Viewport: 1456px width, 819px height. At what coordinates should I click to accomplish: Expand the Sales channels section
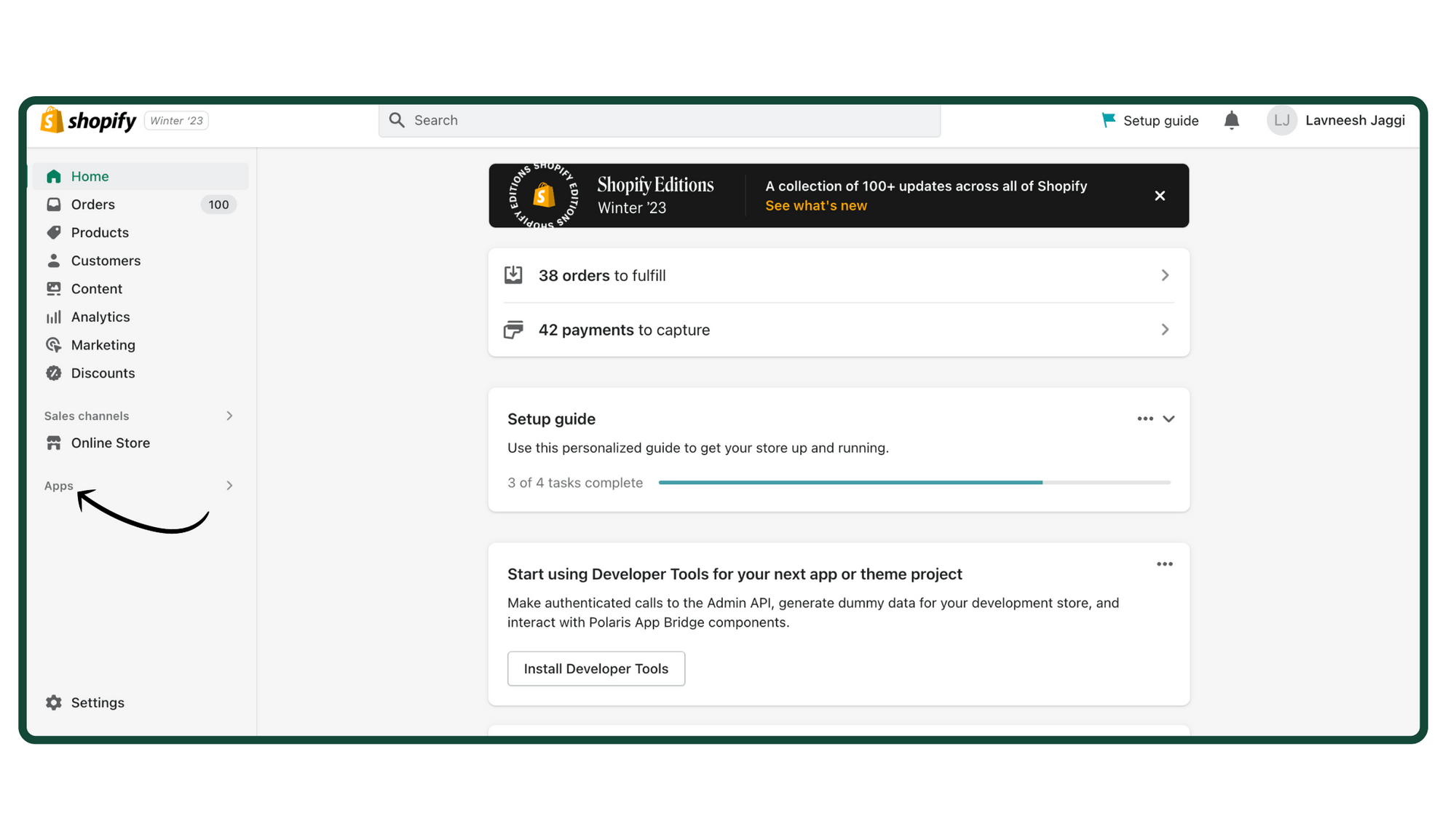point(229,416)
